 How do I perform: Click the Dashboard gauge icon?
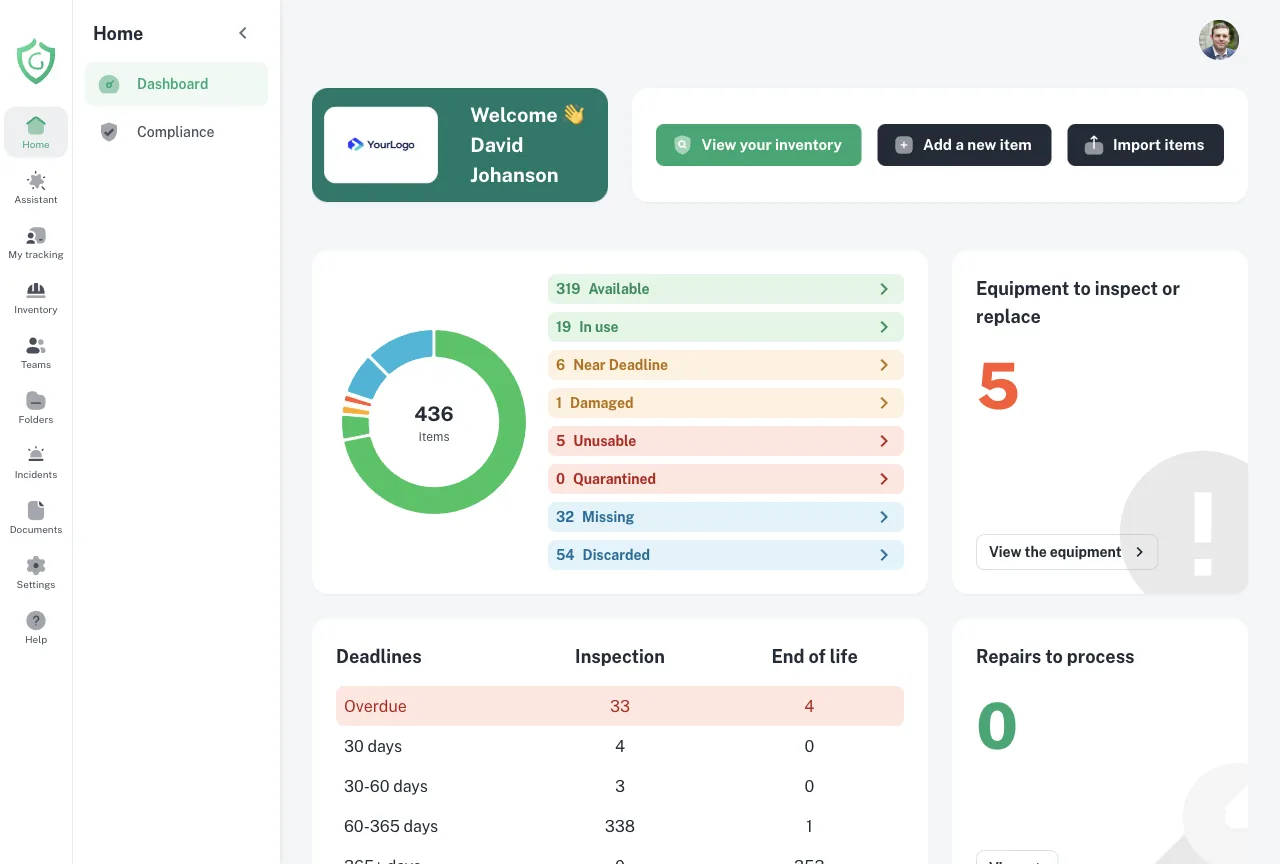pos(109,84)
